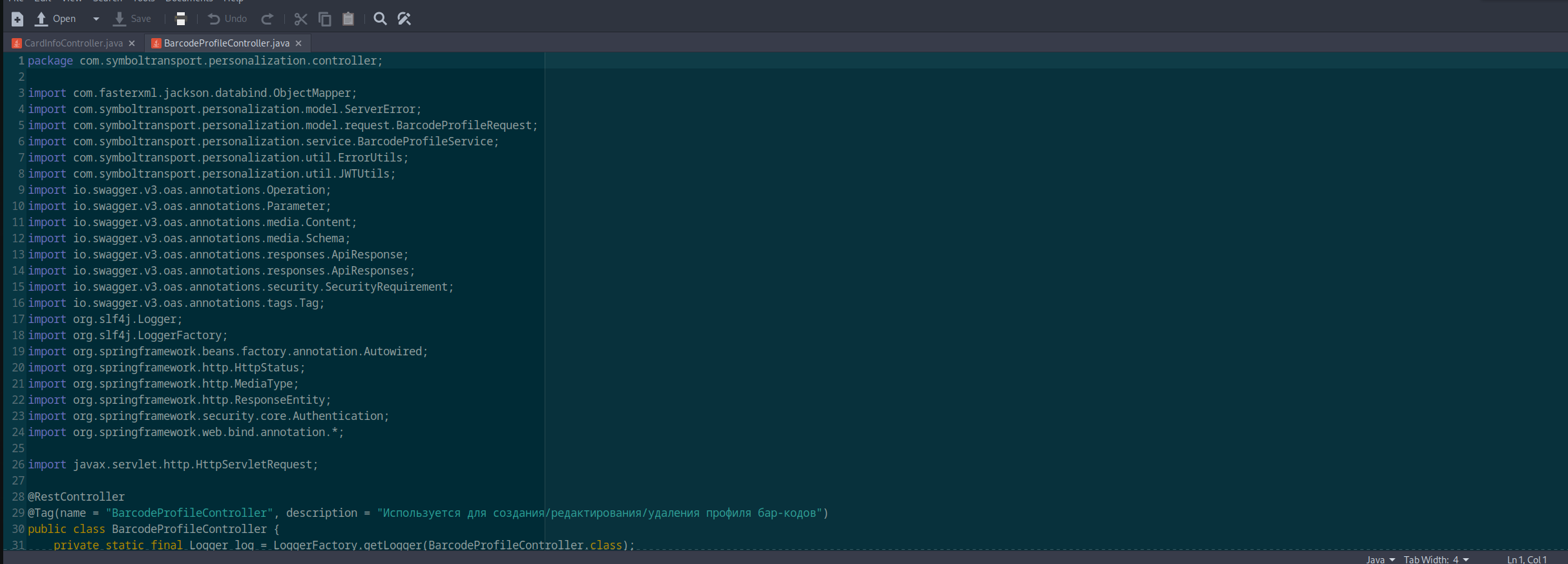Open the Tab Width dropdown
This screenshot has height=564, width=1568.
[x=1436, y=559]
